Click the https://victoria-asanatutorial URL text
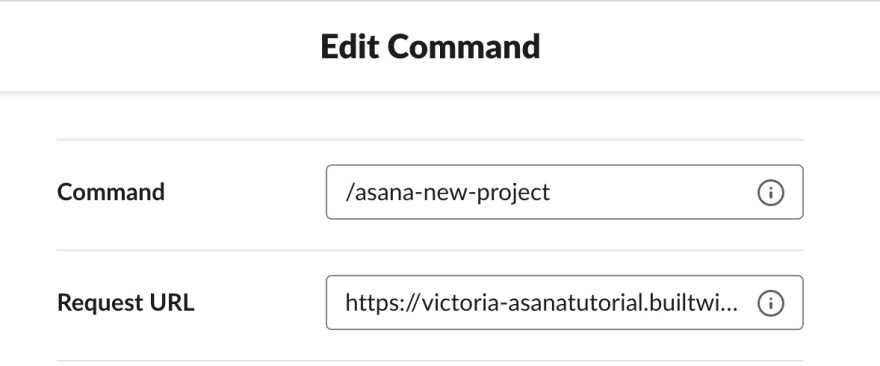880x366 pixels. click(x=541, y=303)
